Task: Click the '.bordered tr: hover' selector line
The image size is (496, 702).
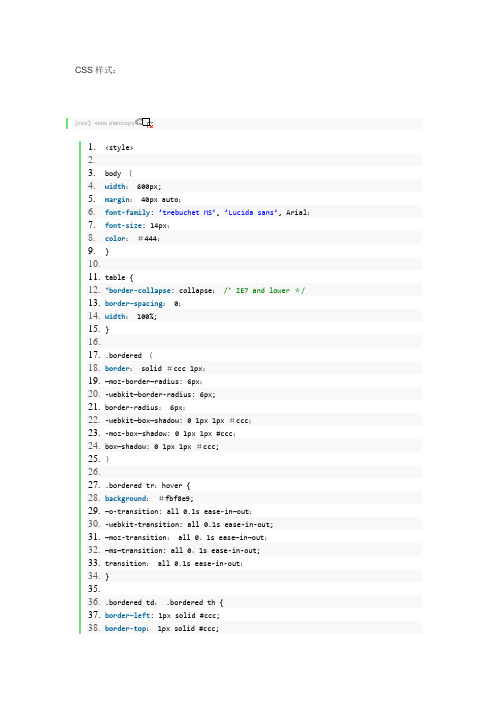Action: [x=147, y=485]
